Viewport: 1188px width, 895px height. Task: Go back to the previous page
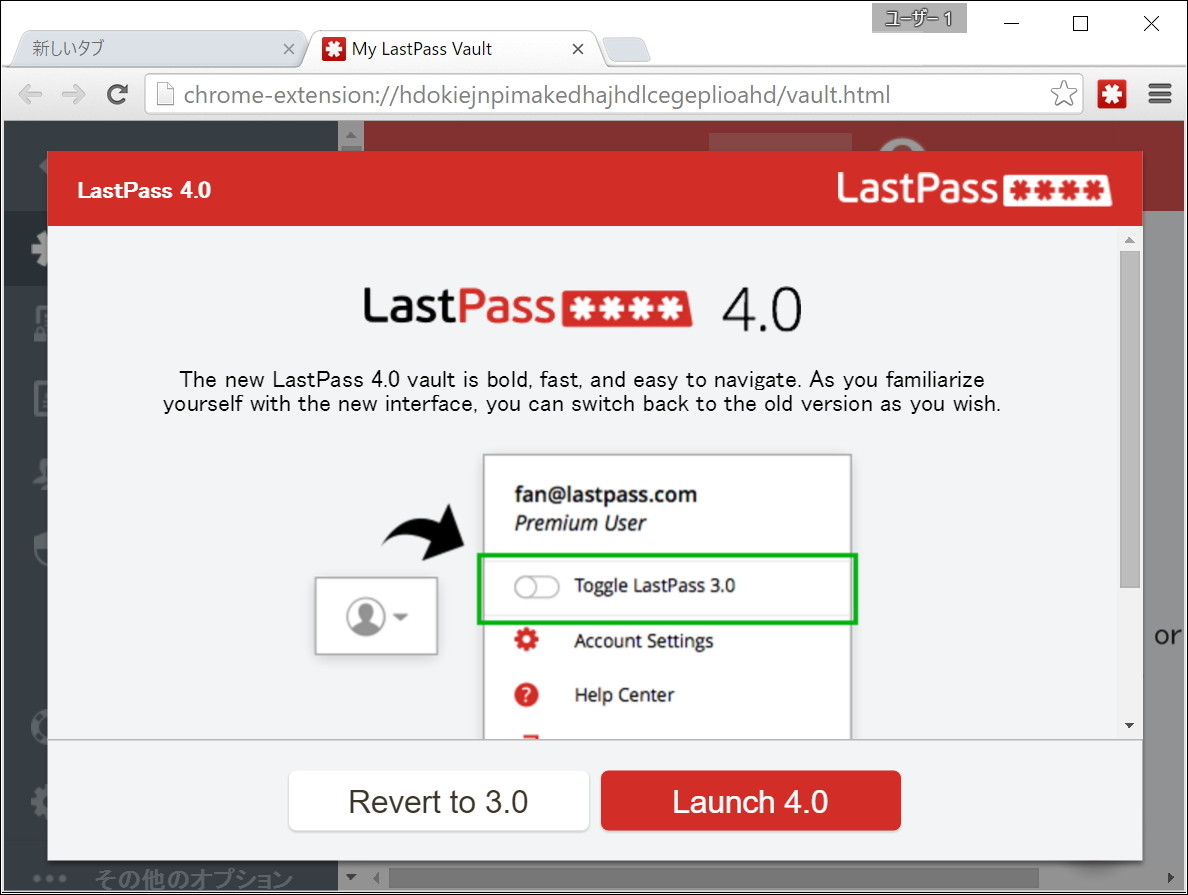click(x=31, y=94)
